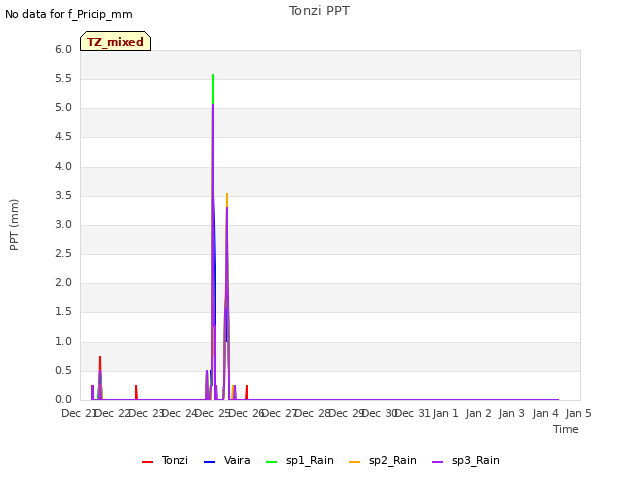Click the red Tonzi spike after Dec 26

tap(247, 391)
